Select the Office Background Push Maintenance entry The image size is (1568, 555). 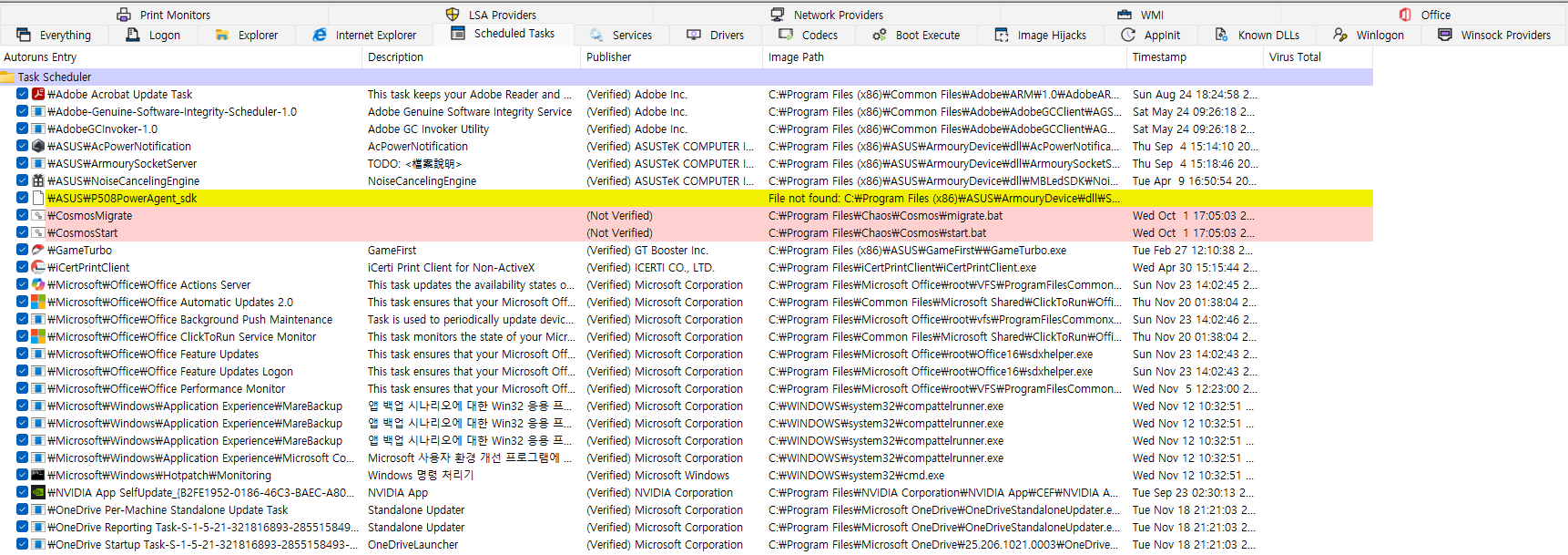pos(190,320)
